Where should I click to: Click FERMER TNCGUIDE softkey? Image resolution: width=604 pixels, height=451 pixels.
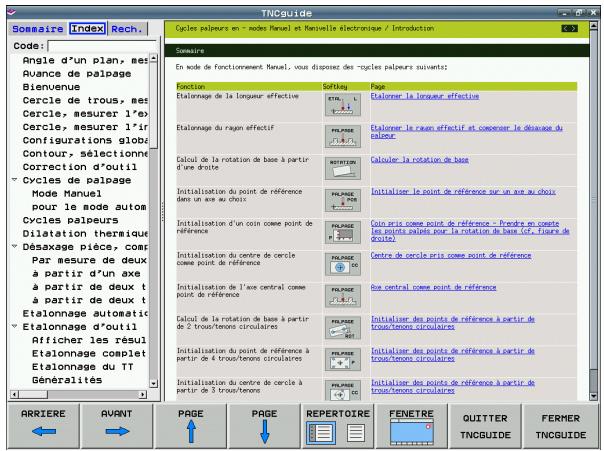[560, 426]
